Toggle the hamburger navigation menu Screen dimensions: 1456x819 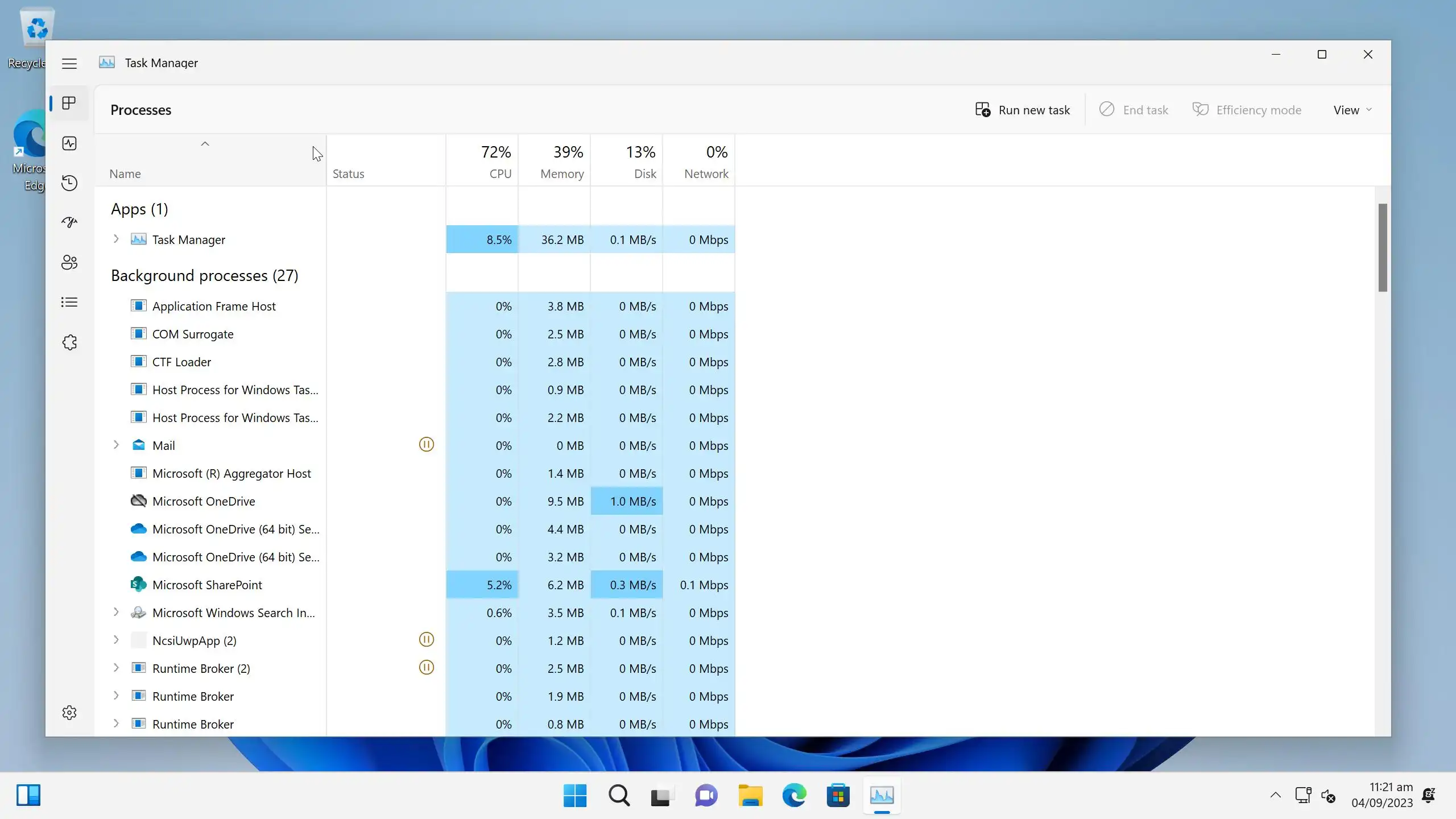(x=69, y=63)
